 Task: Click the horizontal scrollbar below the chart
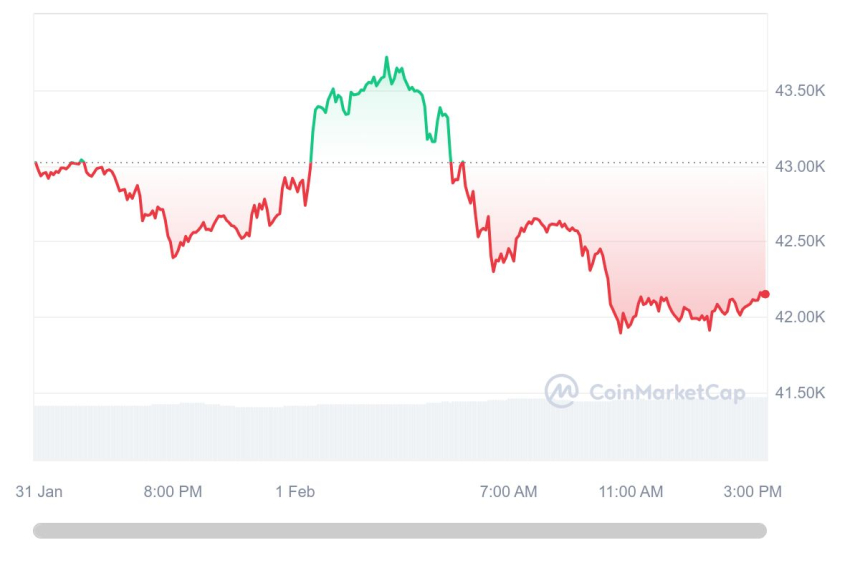(x=400, y=531)
